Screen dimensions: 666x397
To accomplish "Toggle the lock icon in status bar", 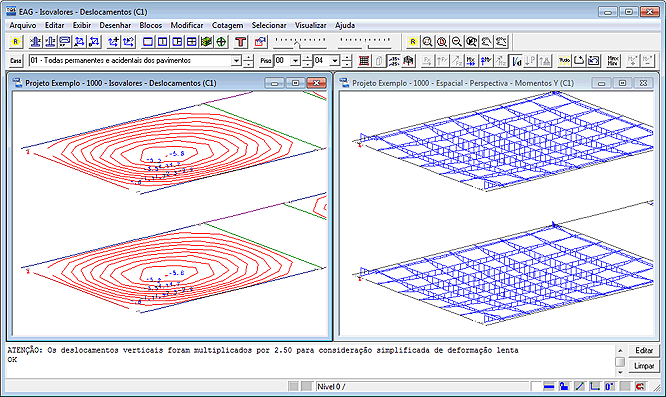I will click(564, 386).
